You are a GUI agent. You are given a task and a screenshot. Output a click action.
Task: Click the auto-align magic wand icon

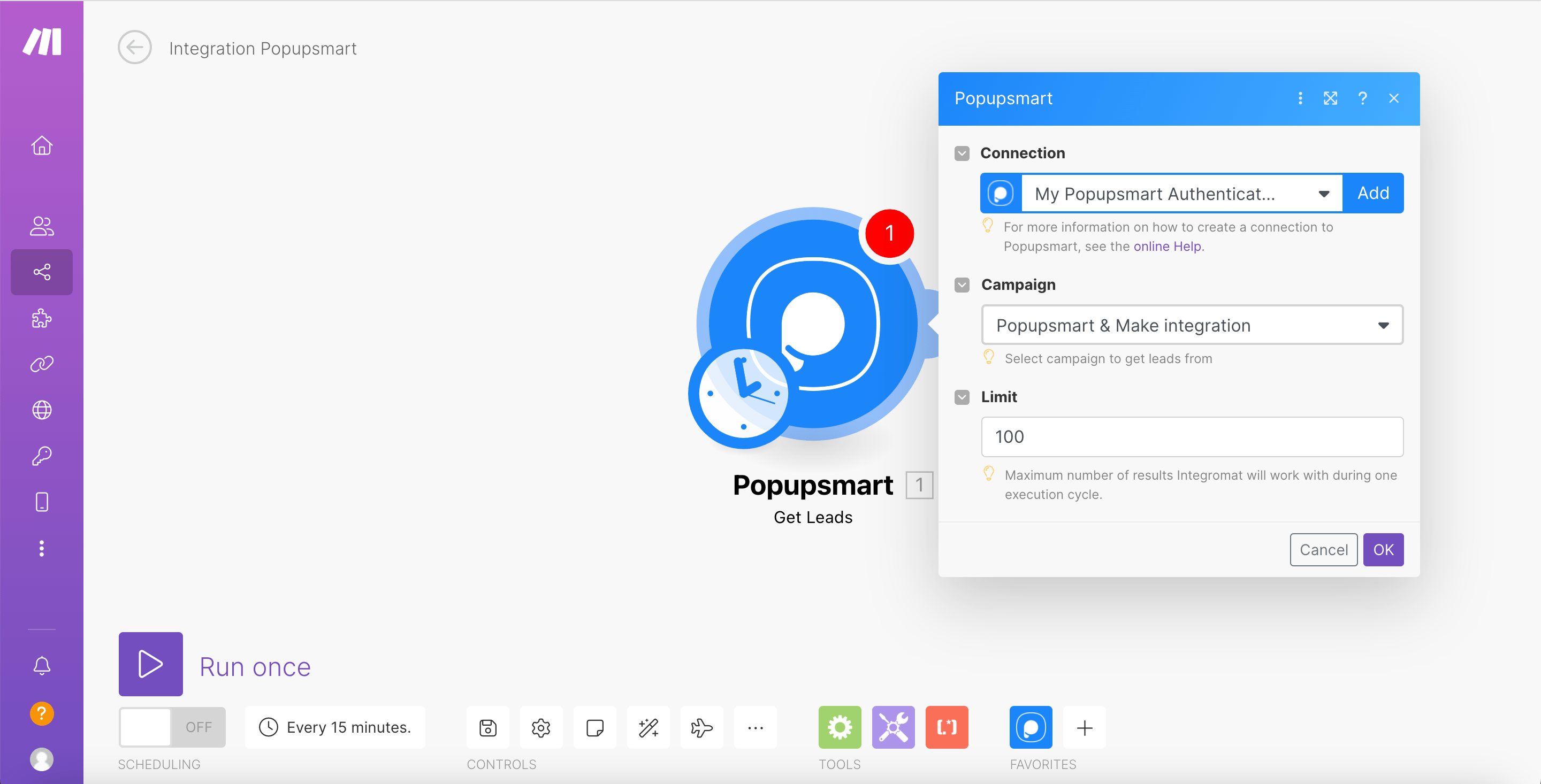(x=648, y=727)
